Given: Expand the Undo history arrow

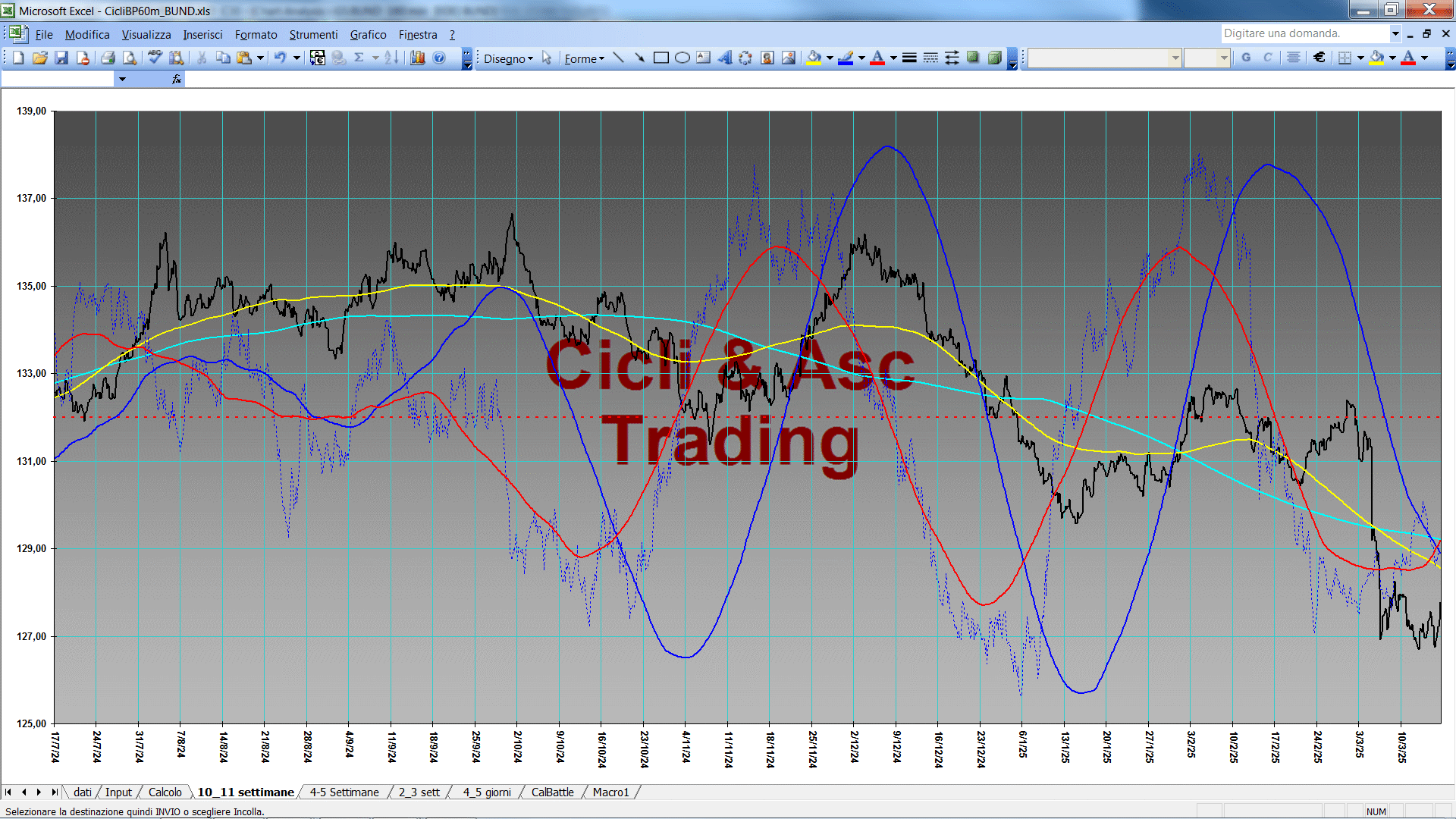Looking at the screenshot, I should click(x=297, y=58).
